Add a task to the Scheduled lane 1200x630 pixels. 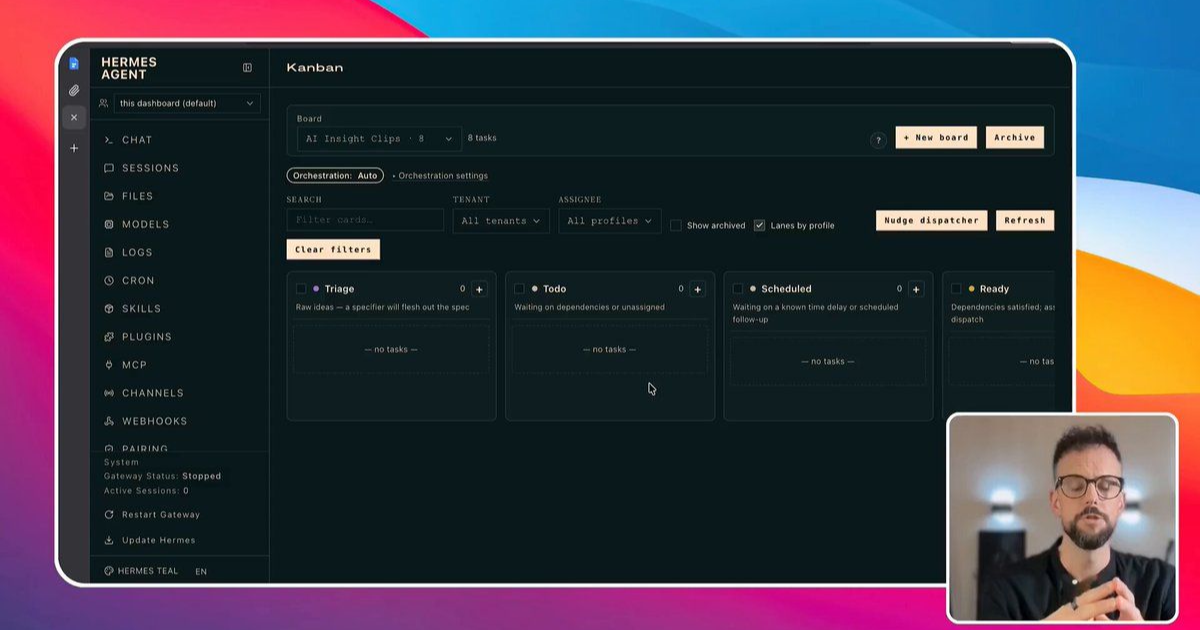916,289
